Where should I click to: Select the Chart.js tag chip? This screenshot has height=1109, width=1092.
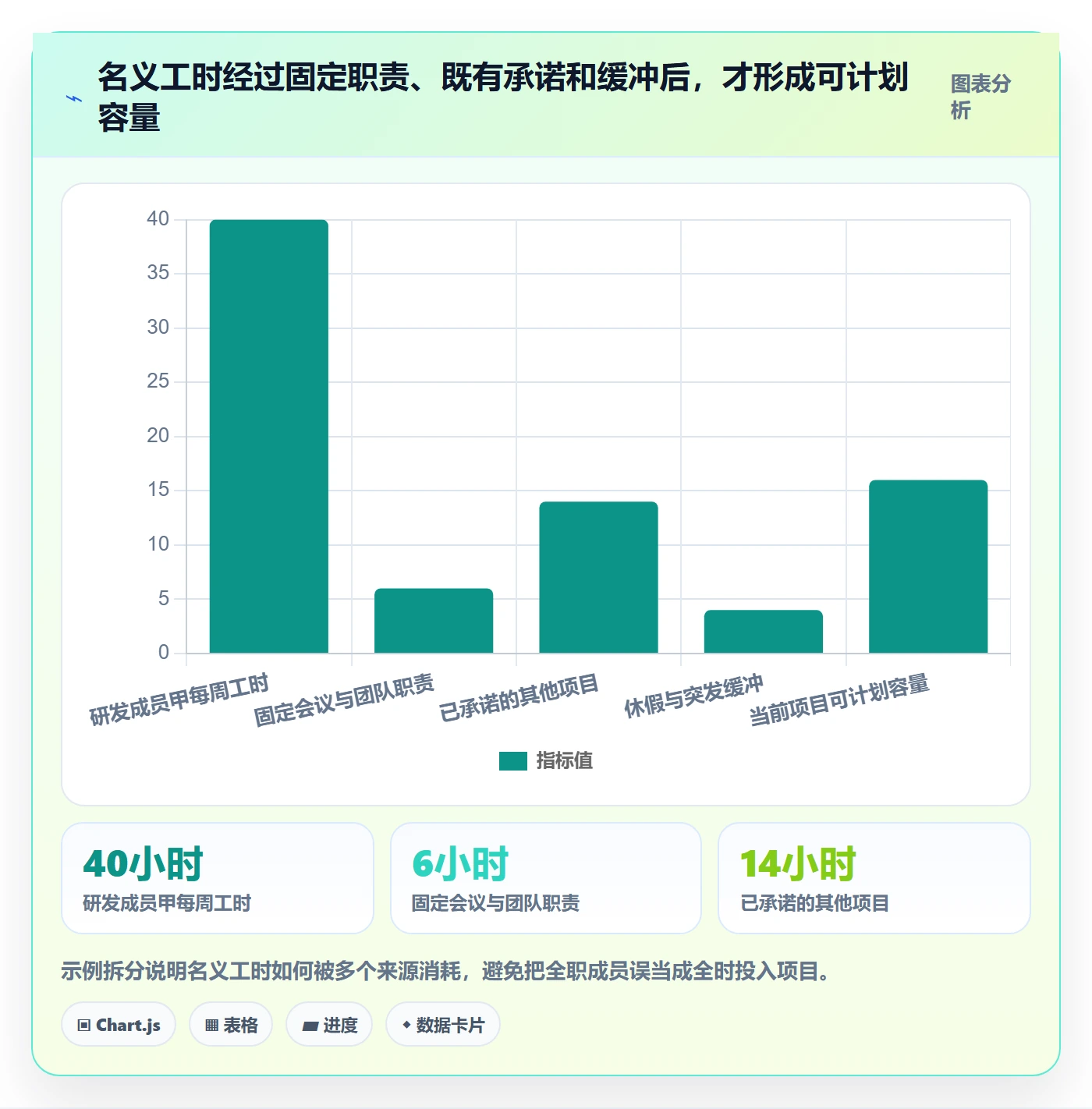pyautogui.click(x=119, y=1025)
